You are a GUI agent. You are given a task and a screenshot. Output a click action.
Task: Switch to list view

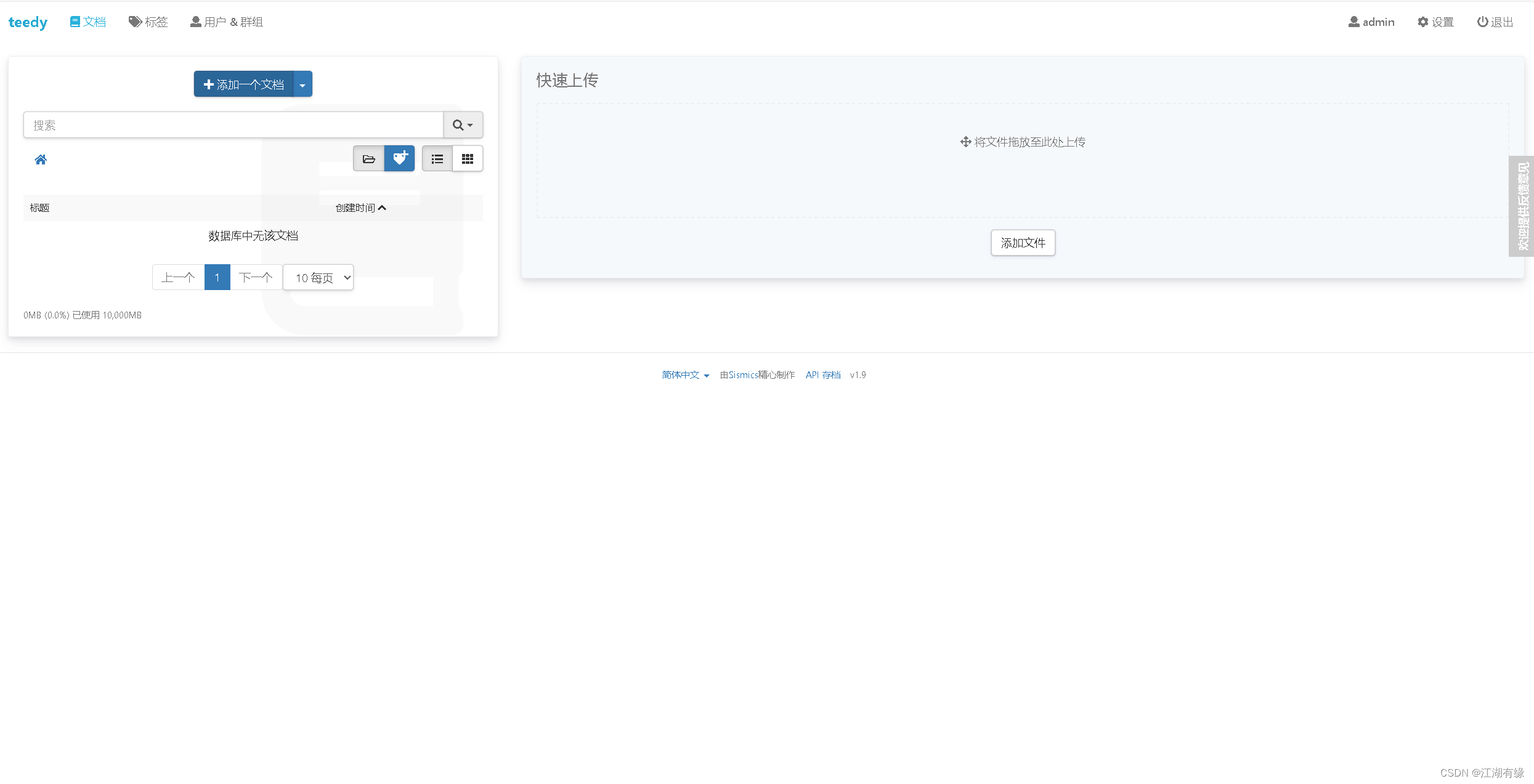[437, 158]
